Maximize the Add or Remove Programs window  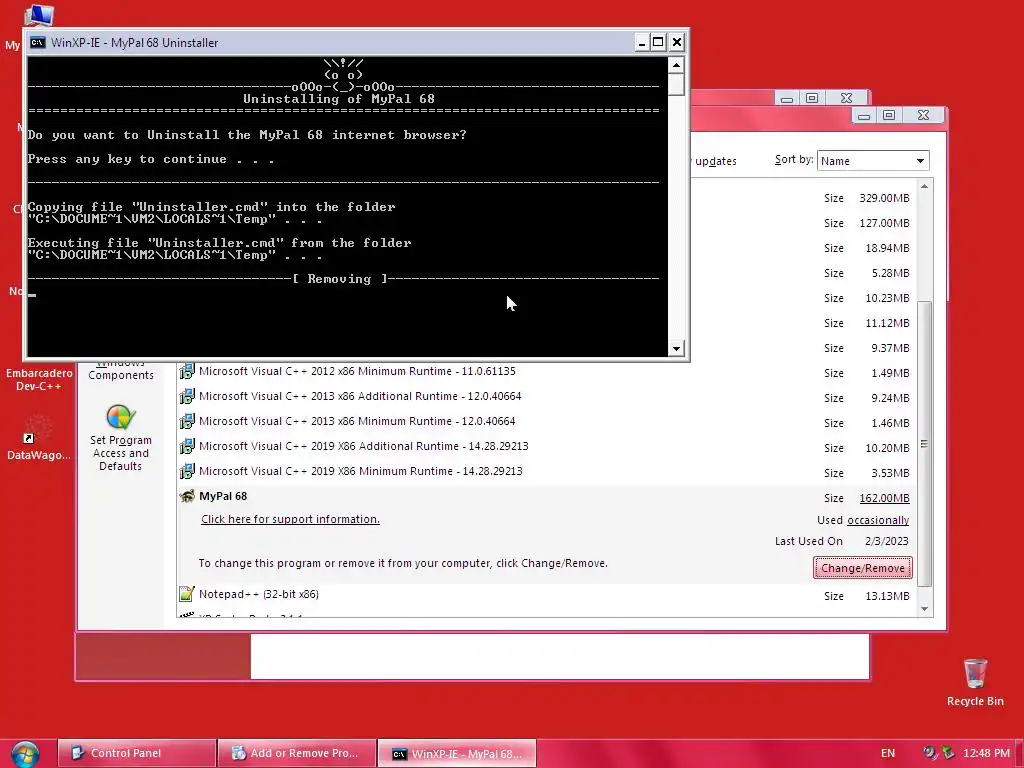pos(889,116)
